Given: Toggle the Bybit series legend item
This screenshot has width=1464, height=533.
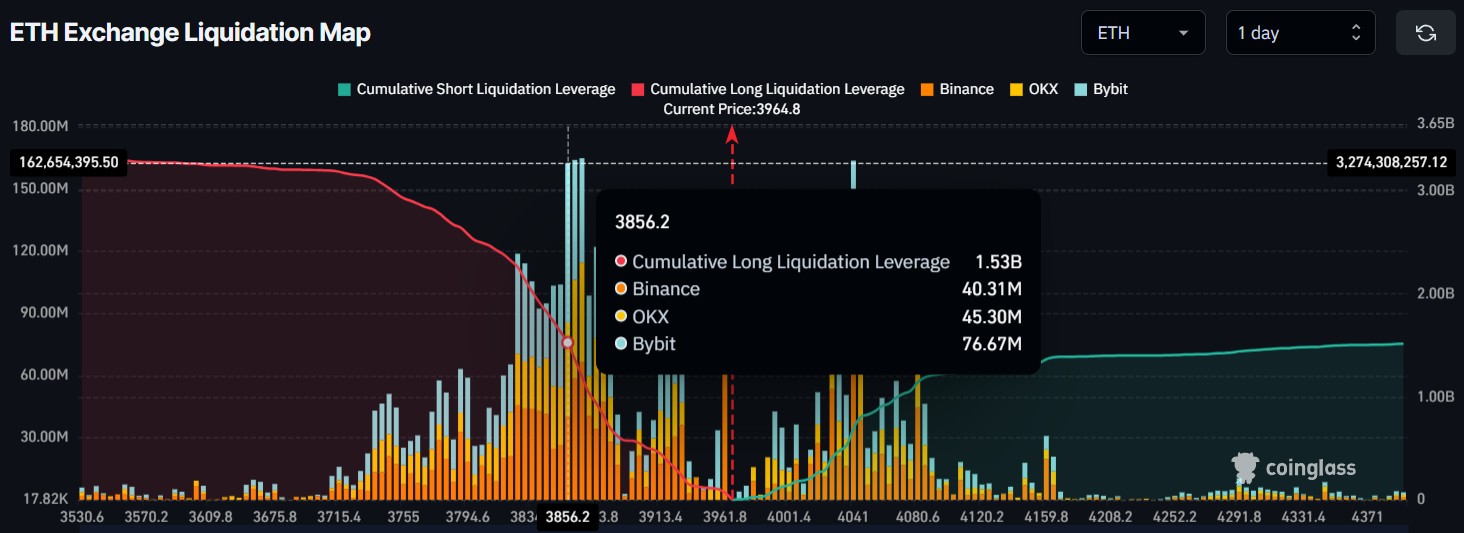Looking at the screenshot, I should [x=1100, y=89].
